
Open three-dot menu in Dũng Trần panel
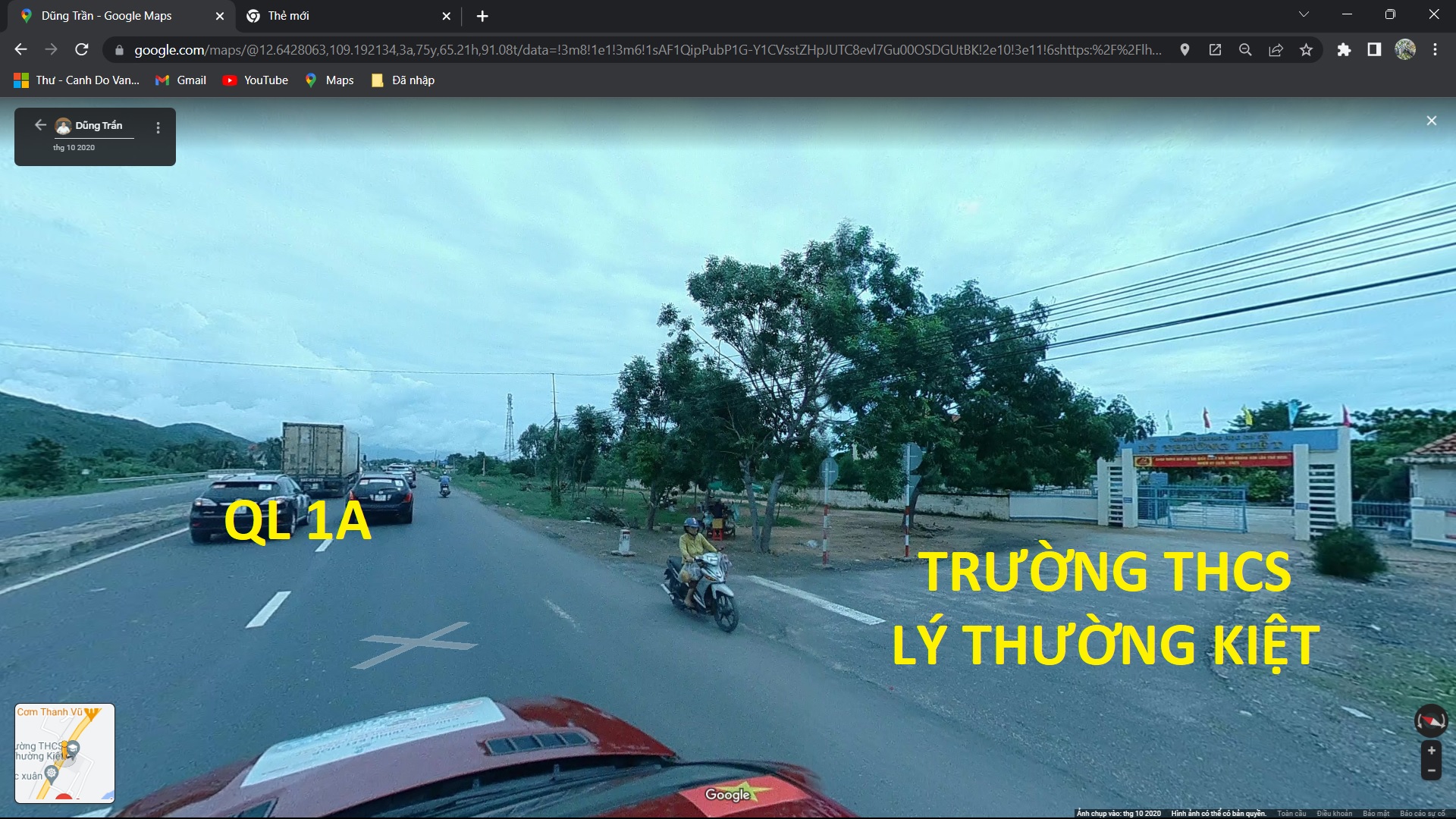click(158, 128)
